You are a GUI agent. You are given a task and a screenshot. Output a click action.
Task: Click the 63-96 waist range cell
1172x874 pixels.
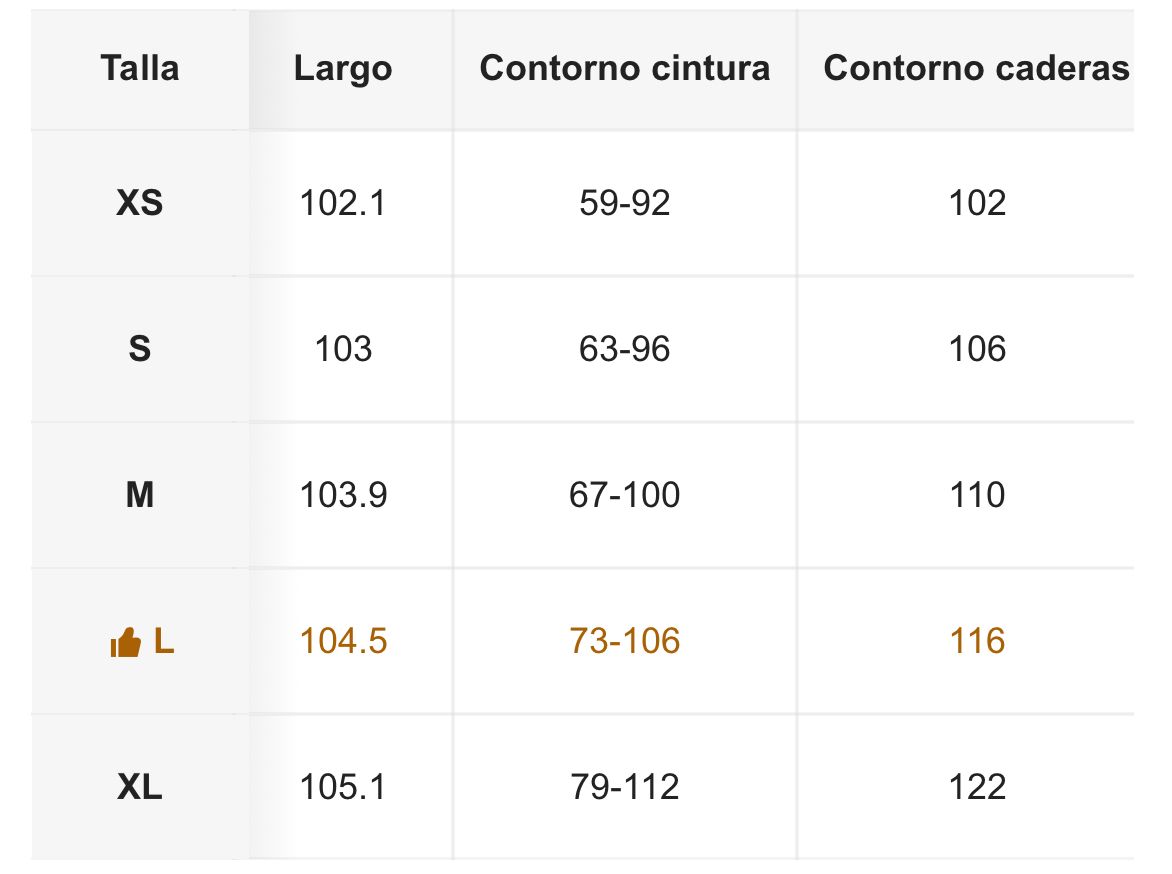point(625,350)
